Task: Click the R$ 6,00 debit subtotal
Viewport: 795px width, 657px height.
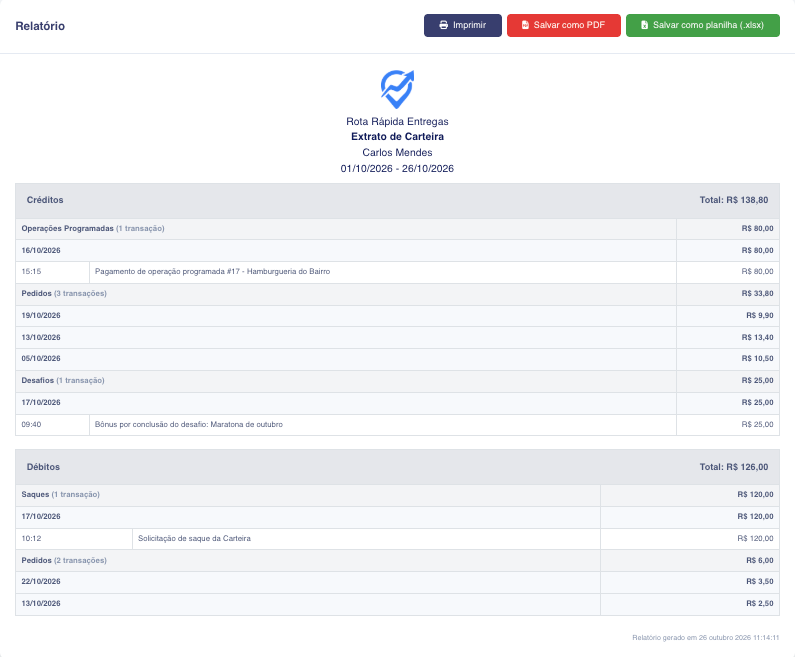Action: pyautogui.click(x=760, y=561)
